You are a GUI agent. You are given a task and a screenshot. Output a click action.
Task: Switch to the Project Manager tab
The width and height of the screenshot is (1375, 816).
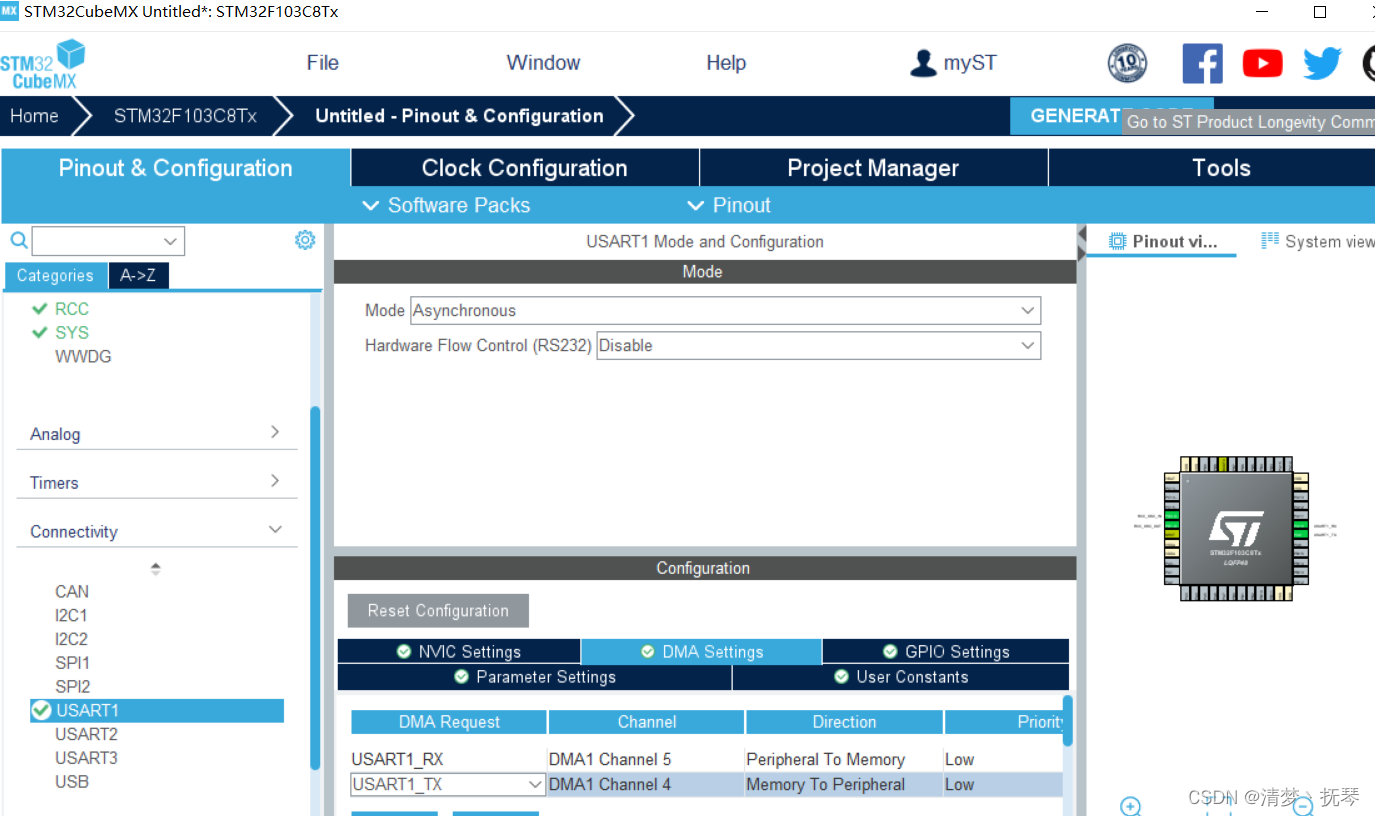(x=873, y=168)
